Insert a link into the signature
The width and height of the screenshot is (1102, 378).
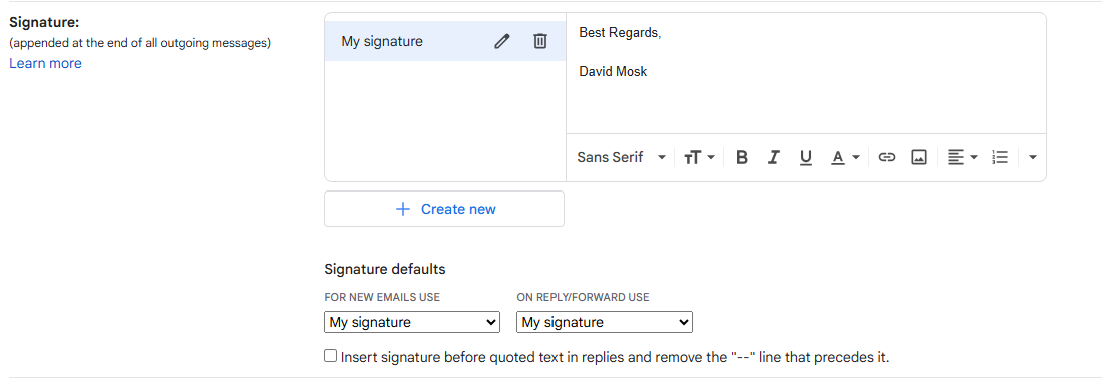click(x=887, y=157)
